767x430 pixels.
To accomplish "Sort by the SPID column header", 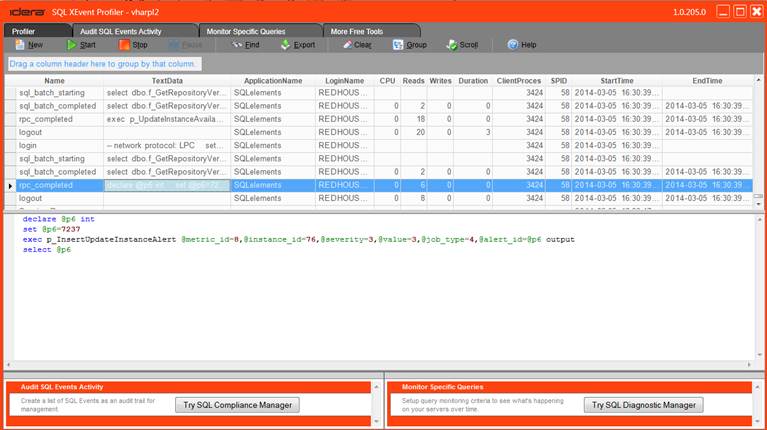I will pyautogui.click(x=559, y=81).
